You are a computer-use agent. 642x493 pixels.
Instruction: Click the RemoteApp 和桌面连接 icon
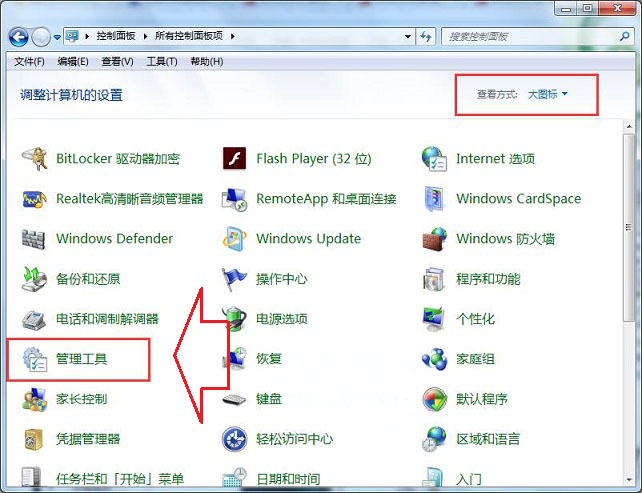pyautogui.click(x=234, y=199)
